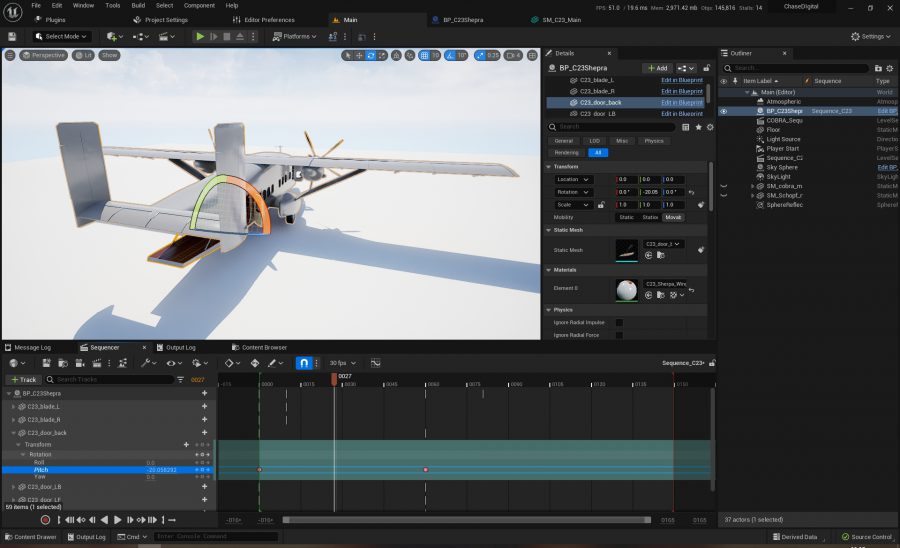
Task: Click Edit in Blueprint for C23_door_back
Action: click(681, 102)
